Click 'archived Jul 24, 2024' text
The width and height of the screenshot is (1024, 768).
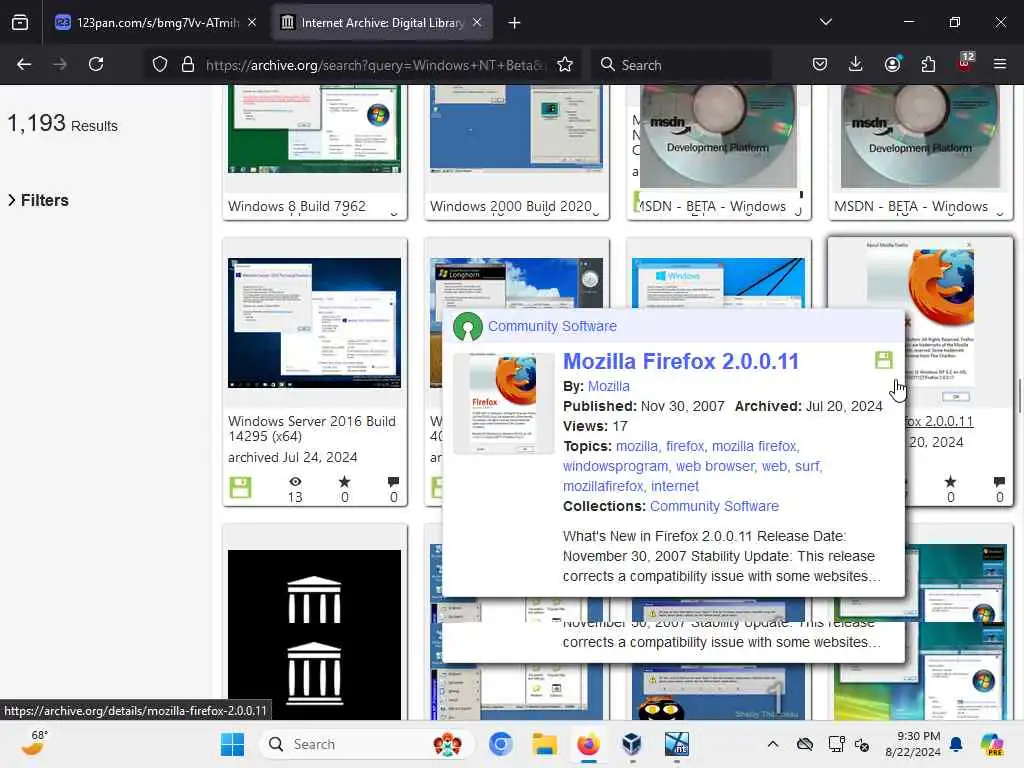(293, 457)
